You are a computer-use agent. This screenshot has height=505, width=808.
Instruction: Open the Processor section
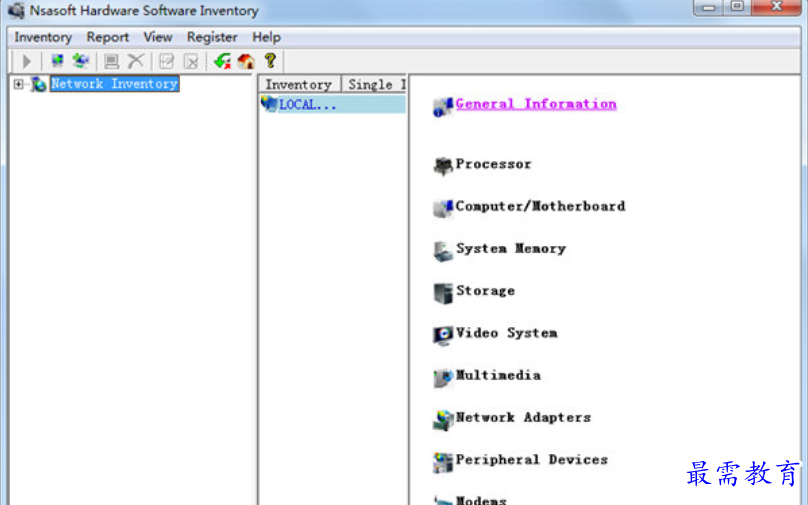493,164
